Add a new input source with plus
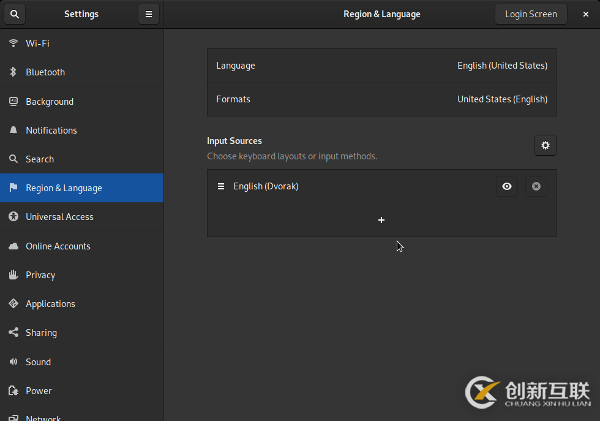600x421 pixels. tap(381, 220)
